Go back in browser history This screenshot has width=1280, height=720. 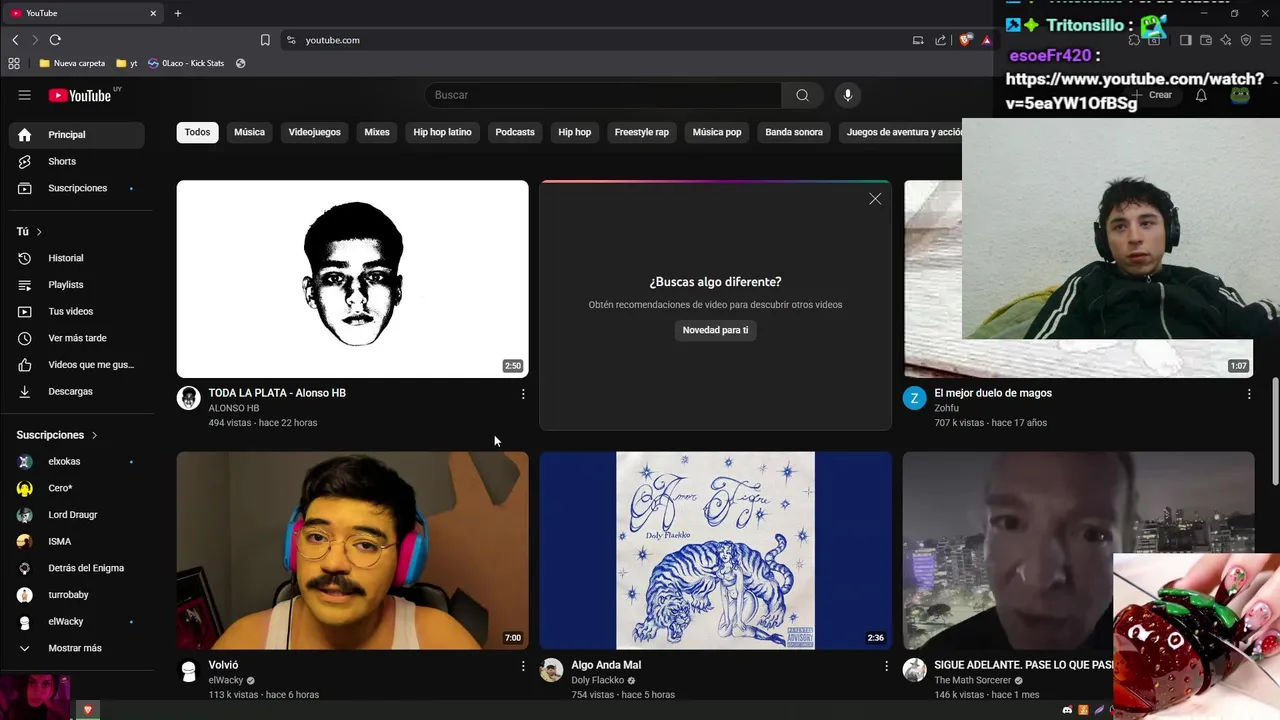click(x=15, y=40)
